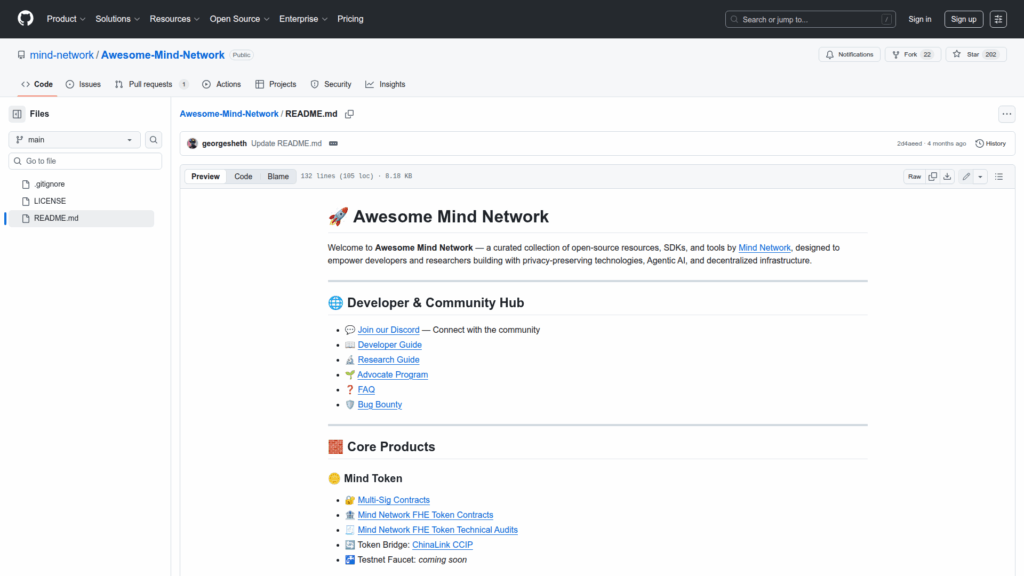1024x576 pixels.
Task: Open the Awesome-Mind-Network repo title link
Action: pos(163,55)
